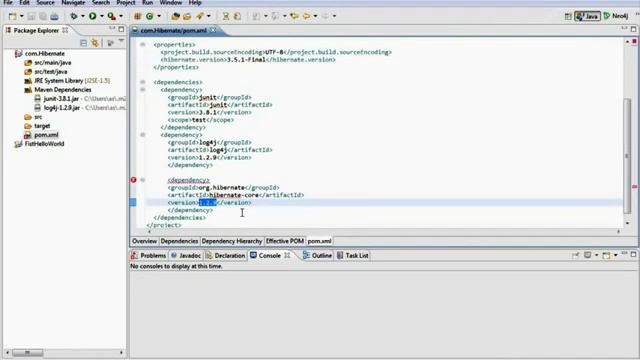Collapse the dependencies element fold marker

click(x=142, y=82)
